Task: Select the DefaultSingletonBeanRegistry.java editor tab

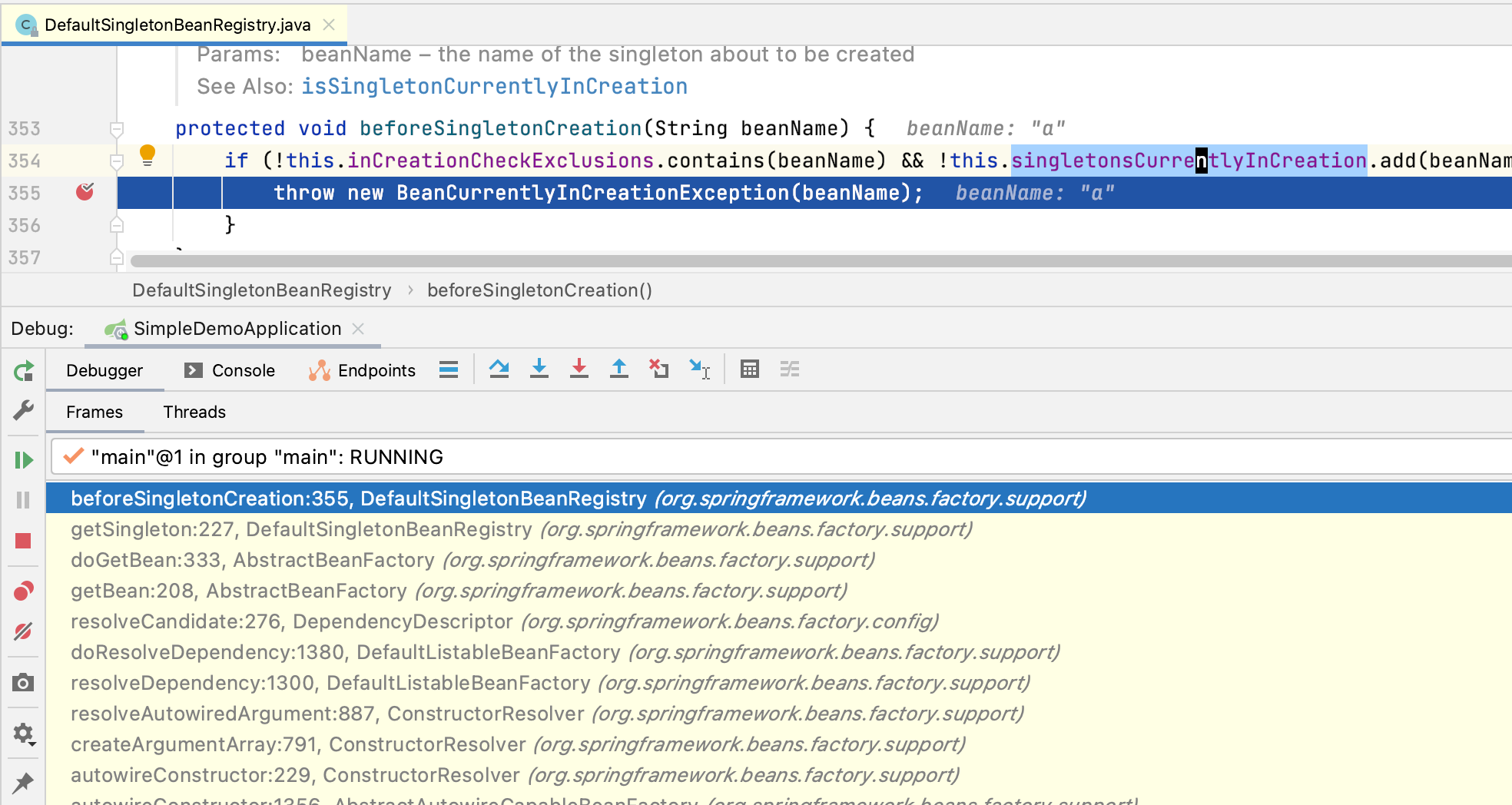Action: coord(174,25)
